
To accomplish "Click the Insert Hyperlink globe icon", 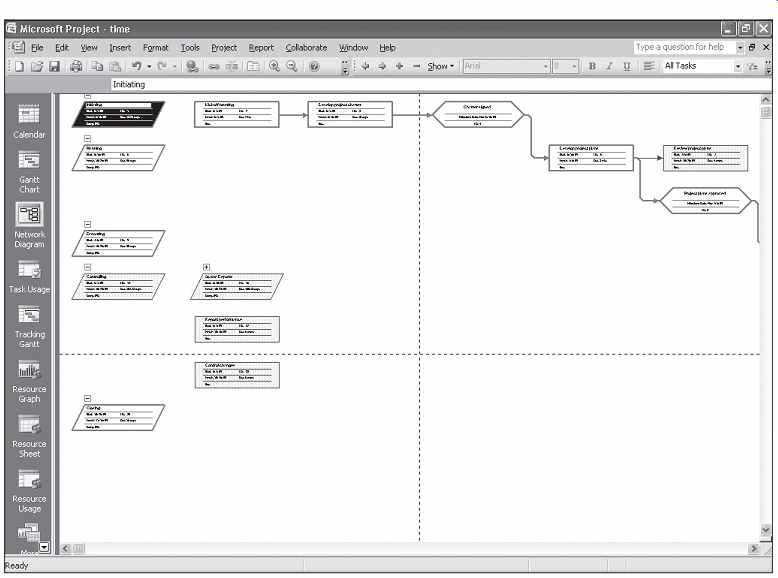I will point(192,66).
